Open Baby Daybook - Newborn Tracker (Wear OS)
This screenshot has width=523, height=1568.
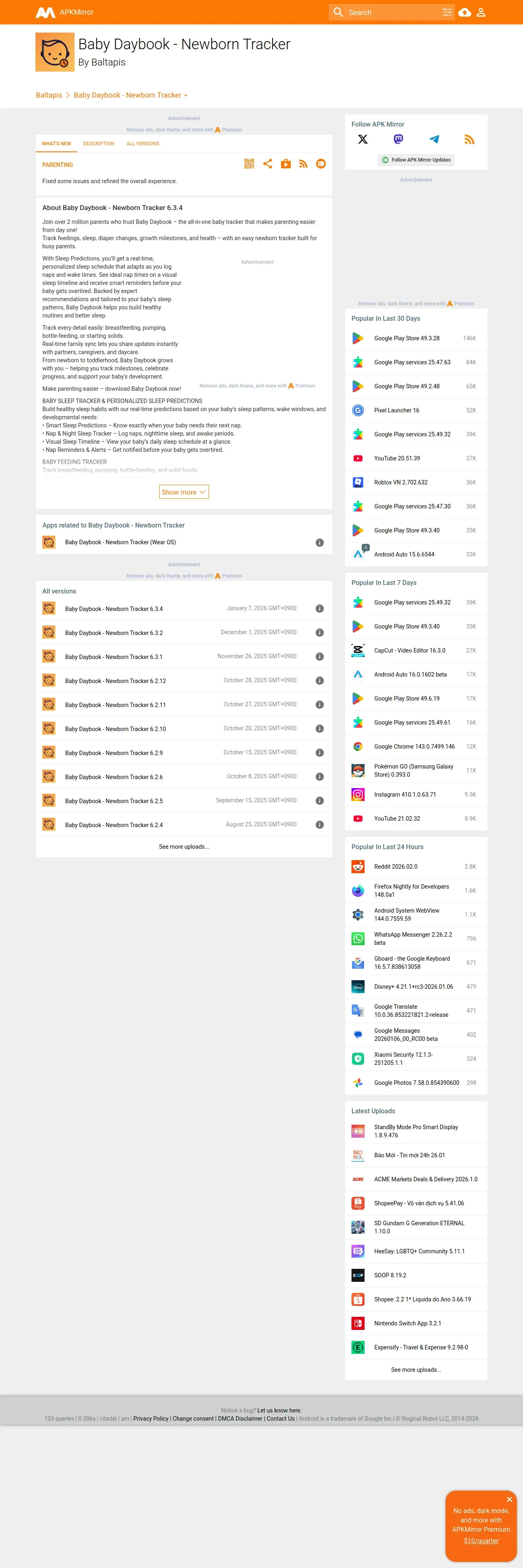click(x=121, y=542)
